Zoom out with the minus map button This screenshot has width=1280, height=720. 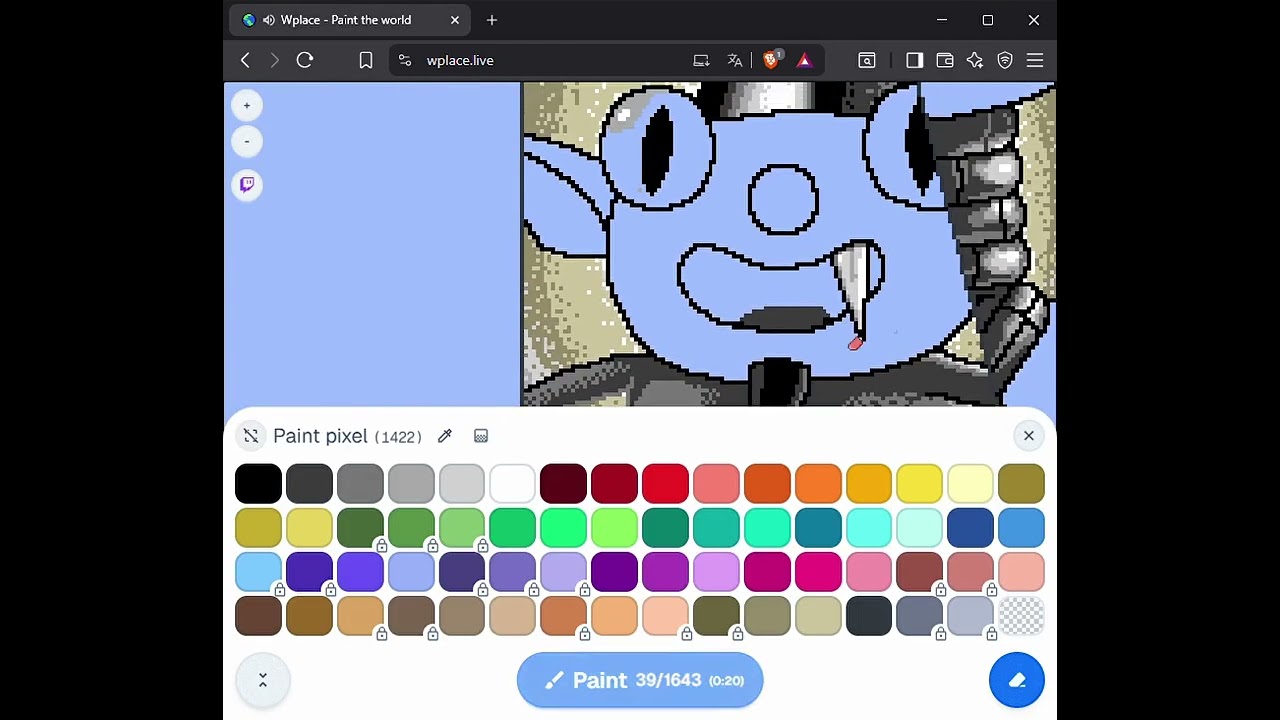[247, 141]
